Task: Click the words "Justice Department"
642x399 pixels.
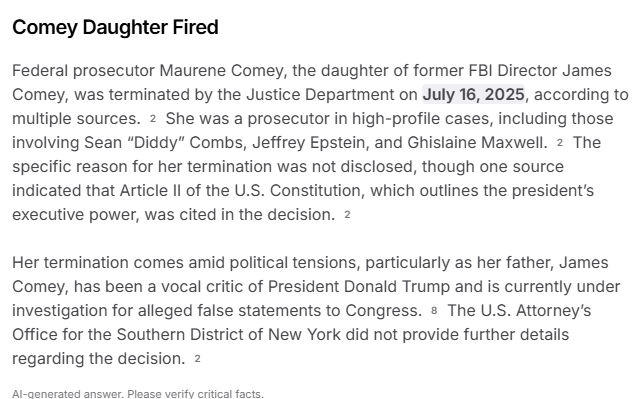Action: point(320,95)
